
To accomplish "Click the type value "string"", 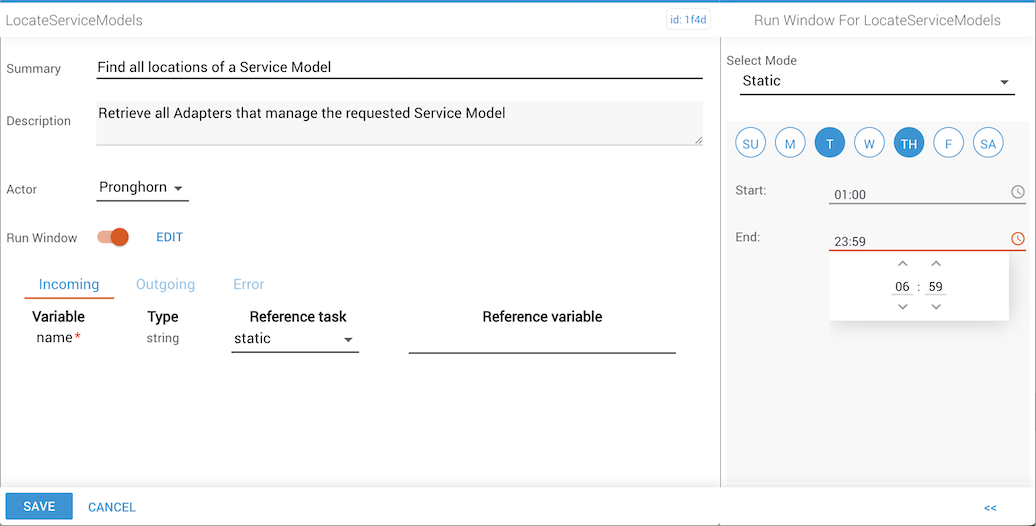I will pyautogui.click(x=163, y=338).
